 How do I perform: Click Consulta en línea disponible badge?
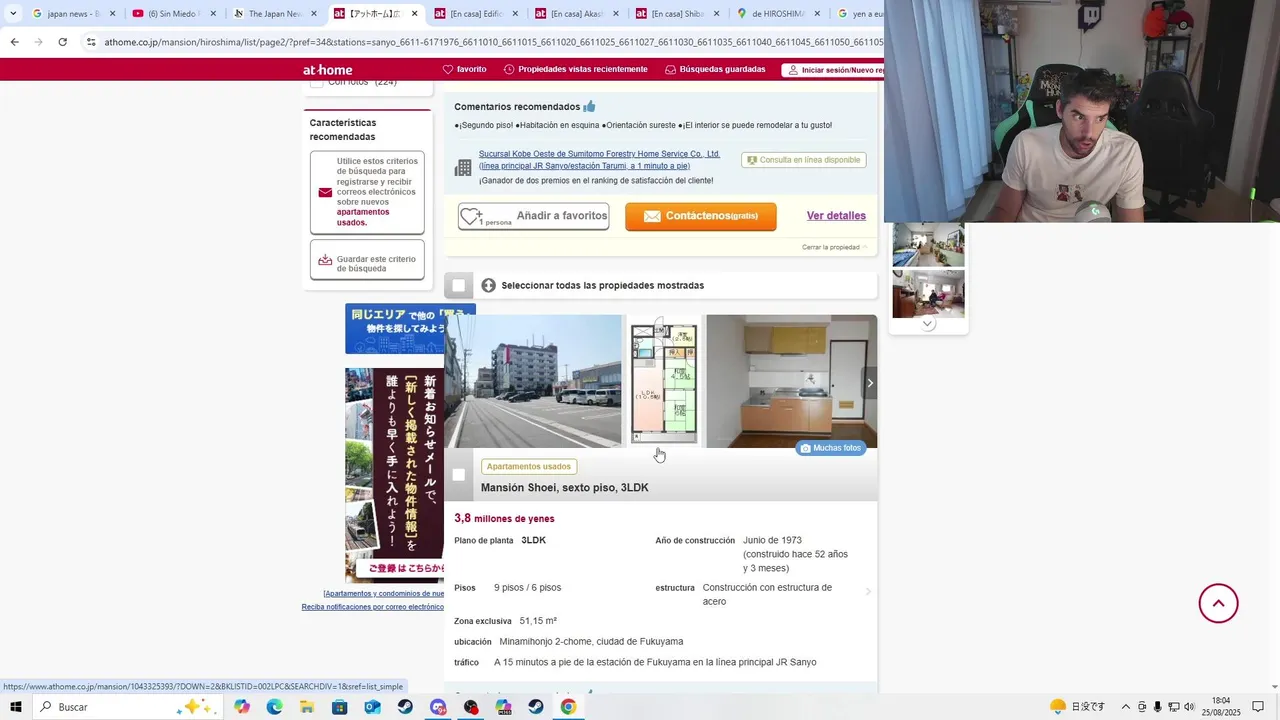(x=804, y=160)
